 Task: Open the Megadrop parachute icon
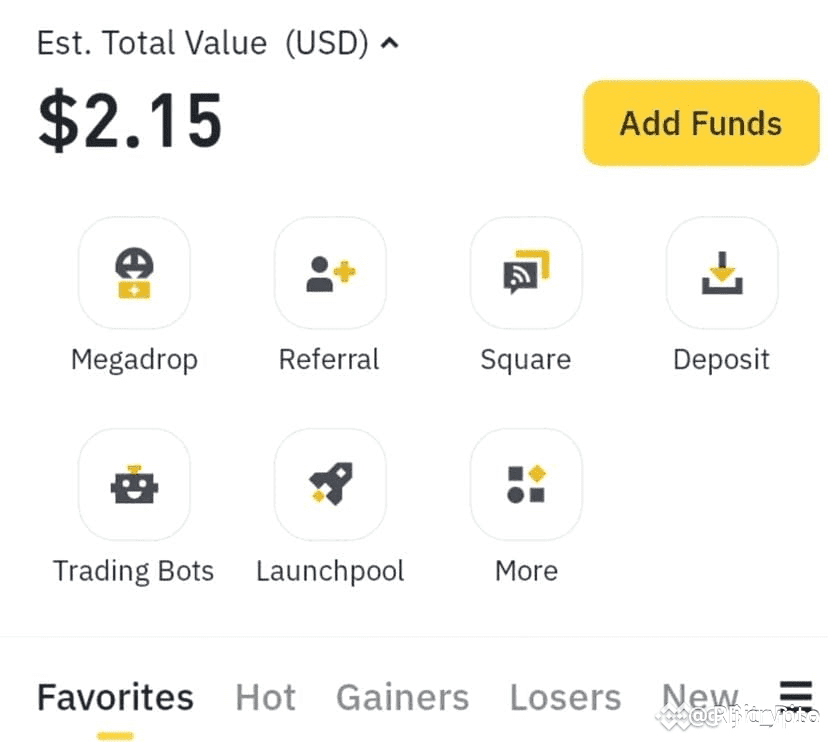(134, 273)
